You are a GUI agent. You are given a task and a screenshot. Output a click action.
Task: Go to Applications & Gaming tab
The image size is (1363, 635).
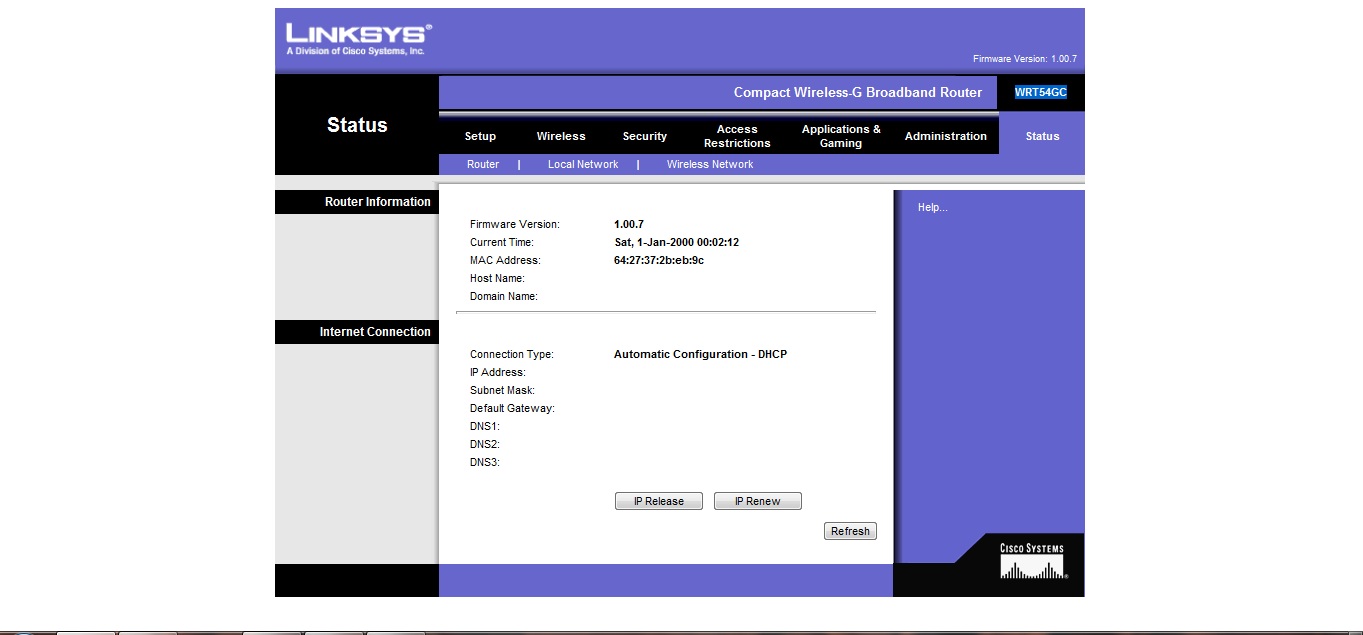coord(841,136)
